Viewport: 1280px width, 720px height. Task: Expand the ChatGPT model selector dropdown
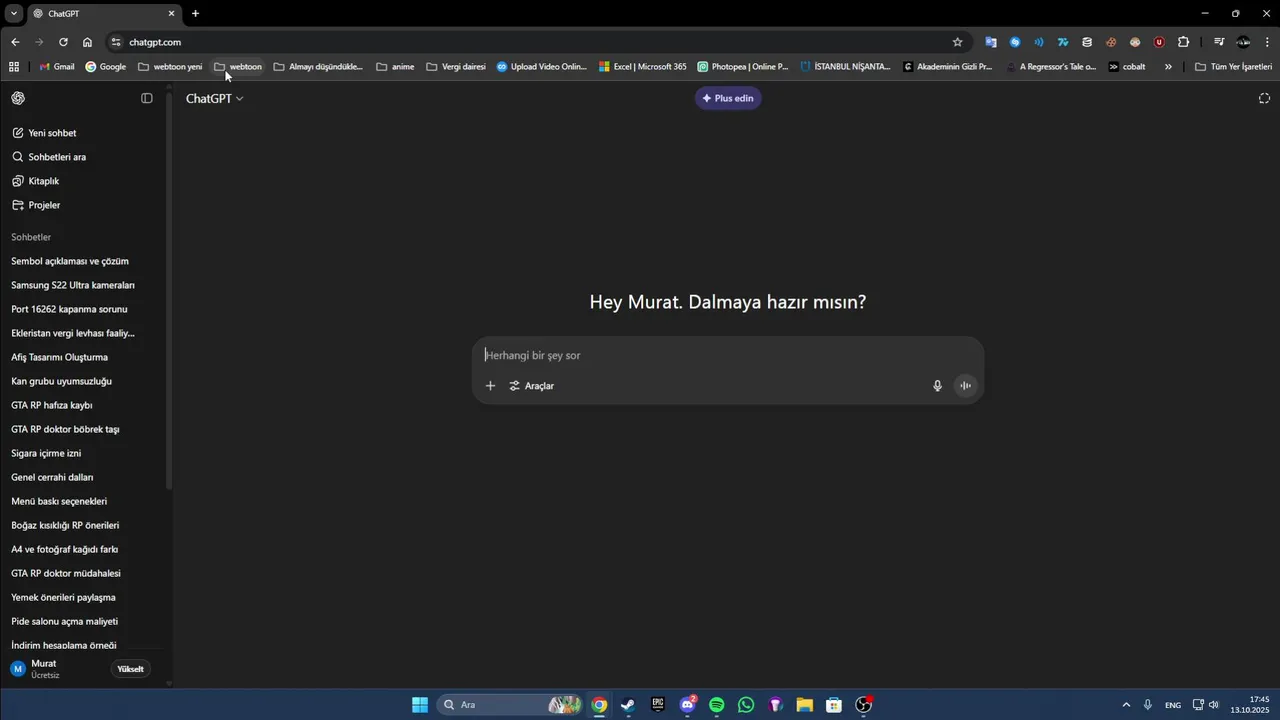click(214, 98)
